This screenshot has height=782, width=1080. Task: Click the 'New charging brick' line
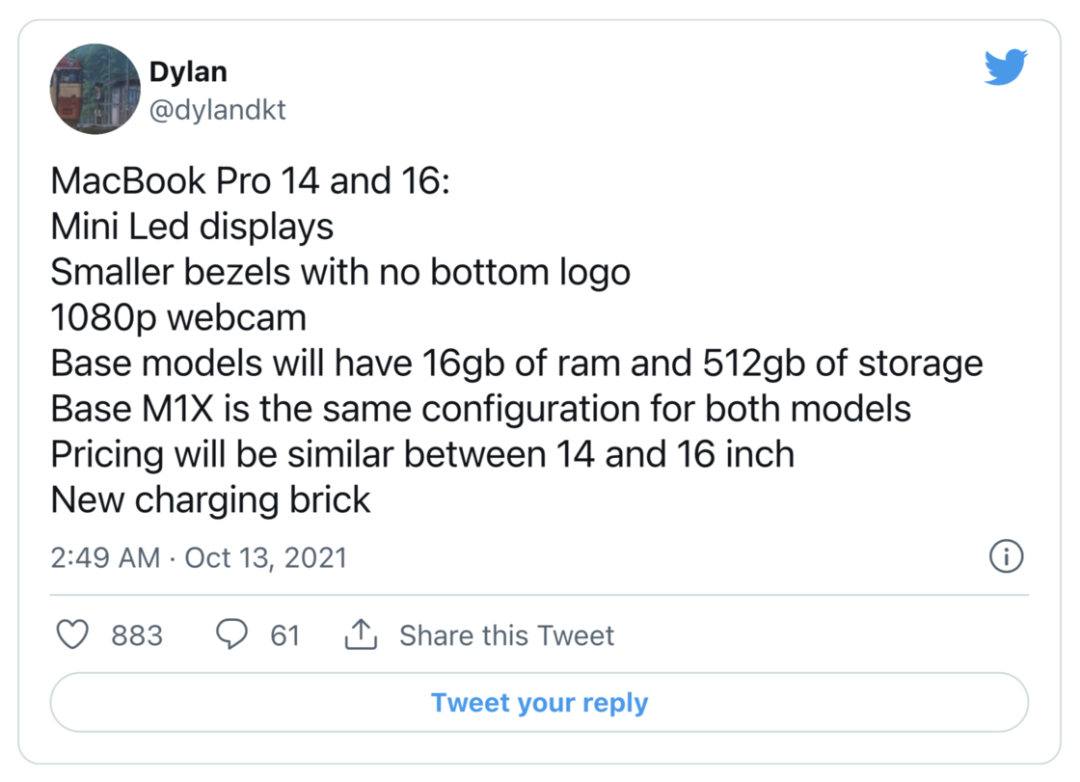211,500
